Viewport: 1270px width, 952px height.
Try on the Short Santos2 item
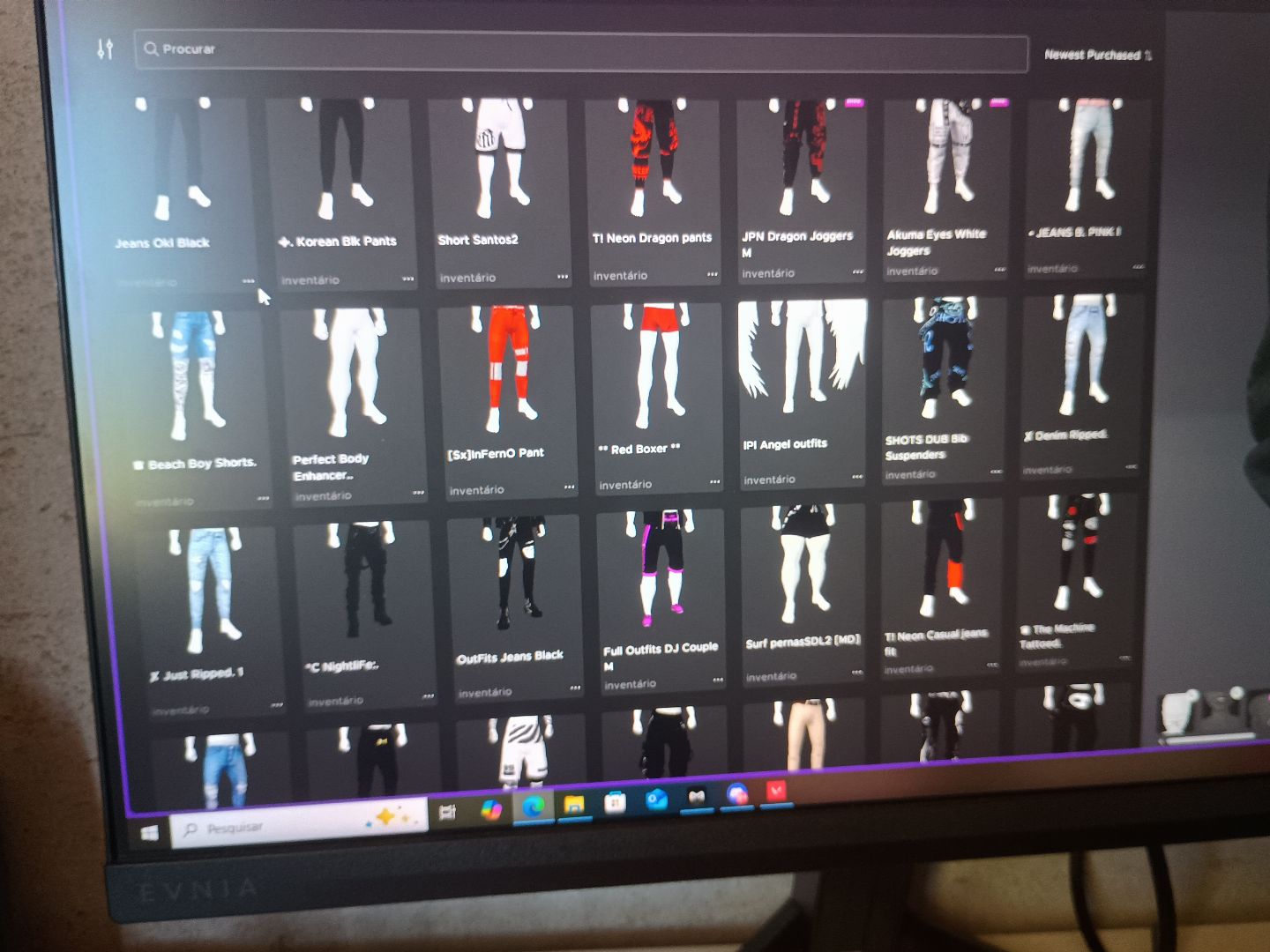coord(500,159)
